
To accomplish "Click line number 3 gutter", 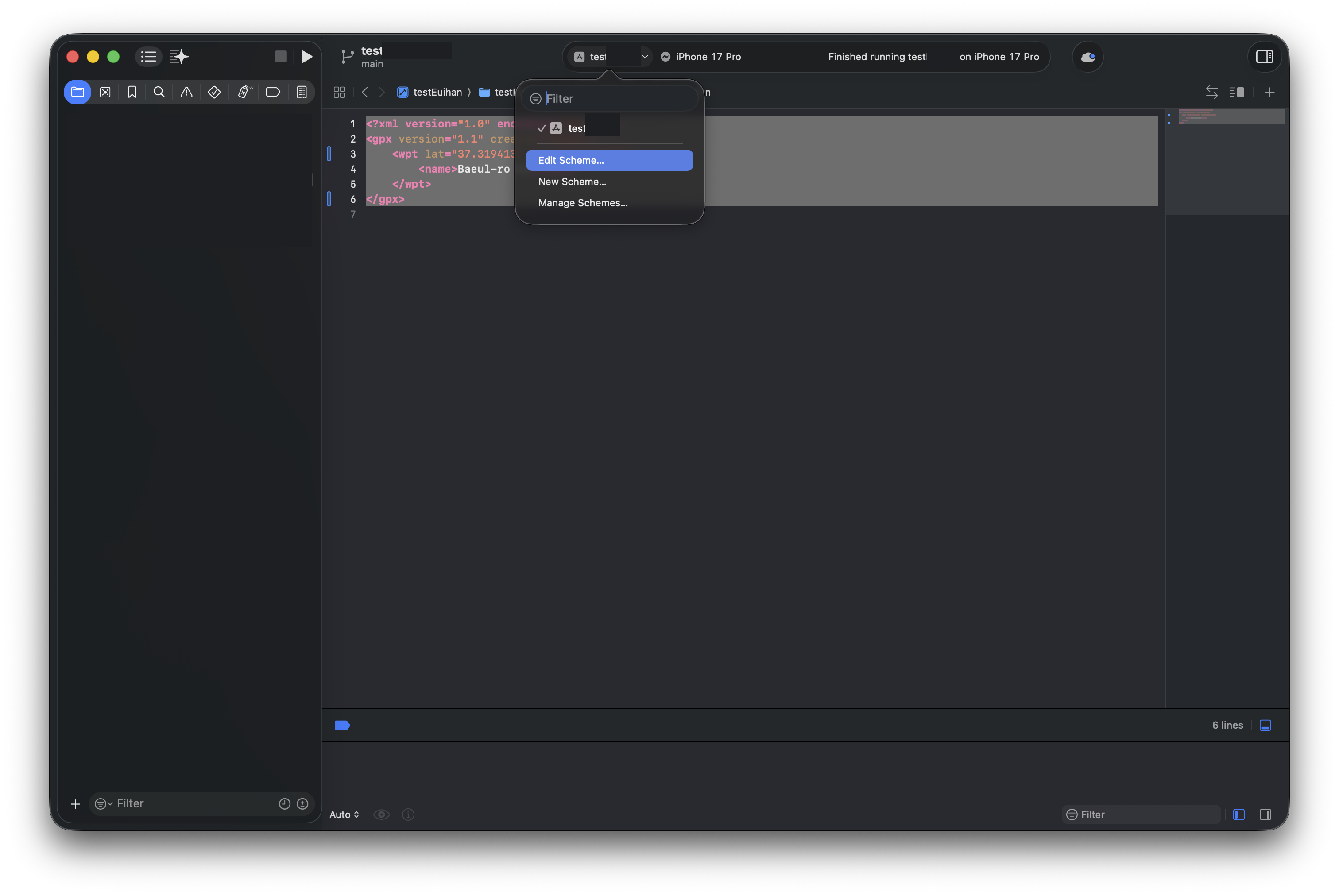I will [352, 154].
